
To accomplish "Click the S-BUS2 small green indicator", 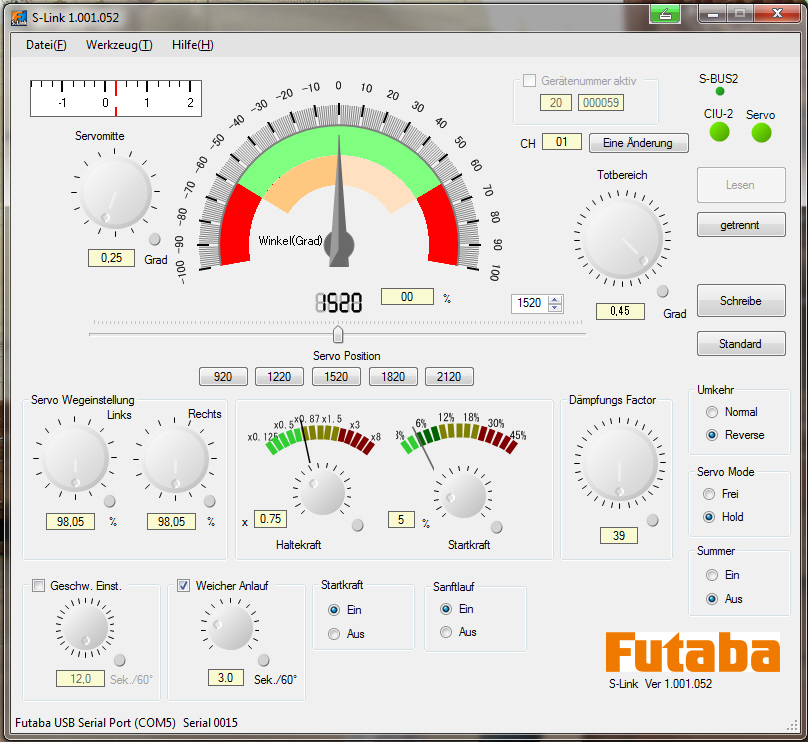I will (x=720, y=91).
